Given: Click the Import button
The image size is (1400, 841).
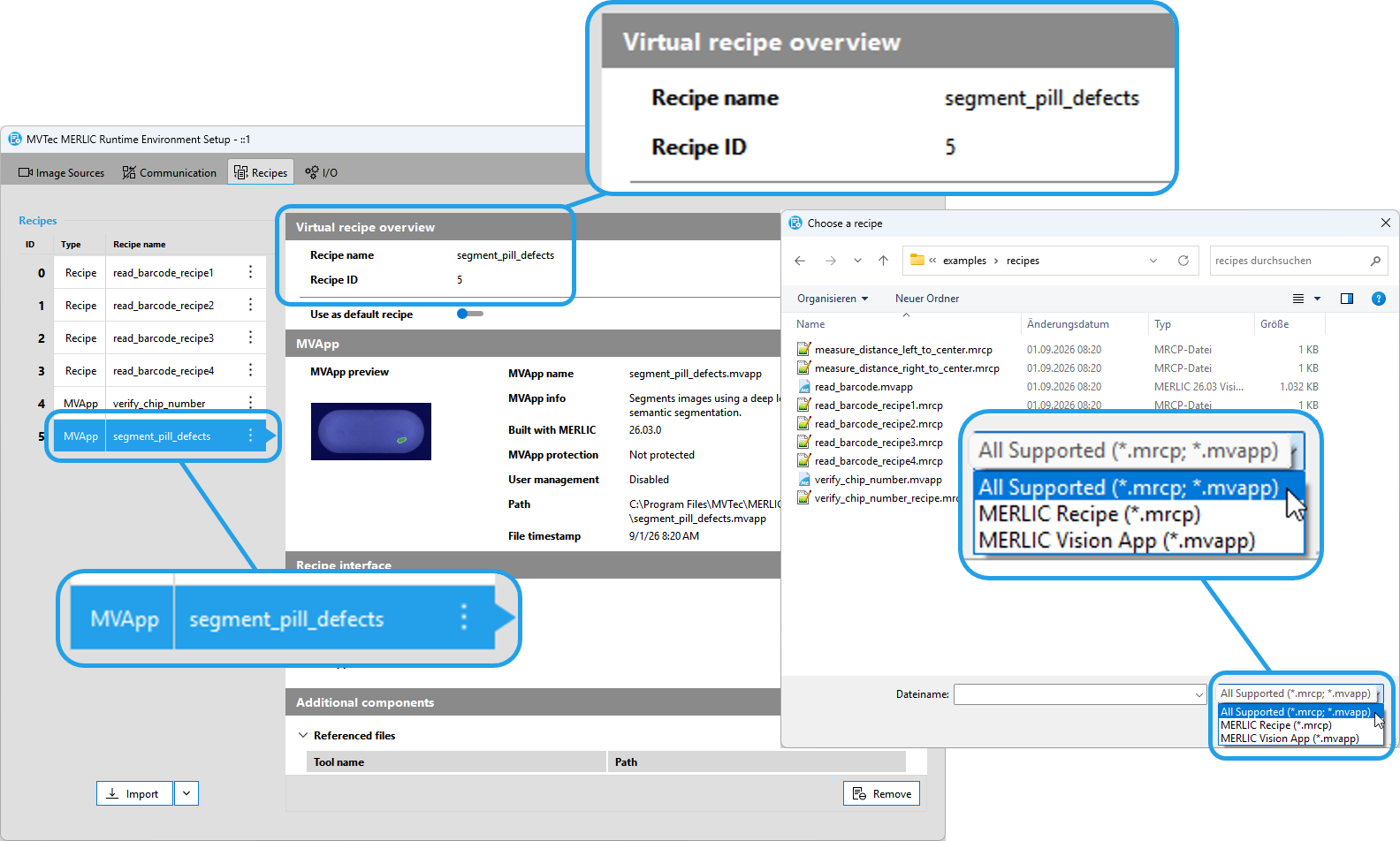Looking at the screenshot, I should (x=135, y=793).
